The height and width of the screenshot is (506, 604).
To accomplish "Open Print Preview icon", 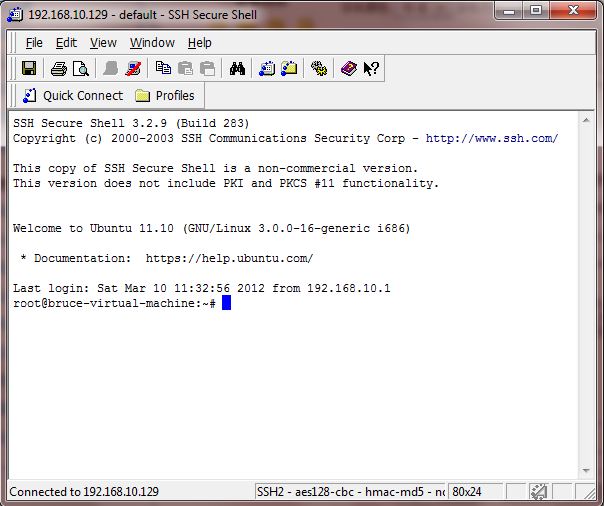I will pyautogui.click(x=81, y=69).
